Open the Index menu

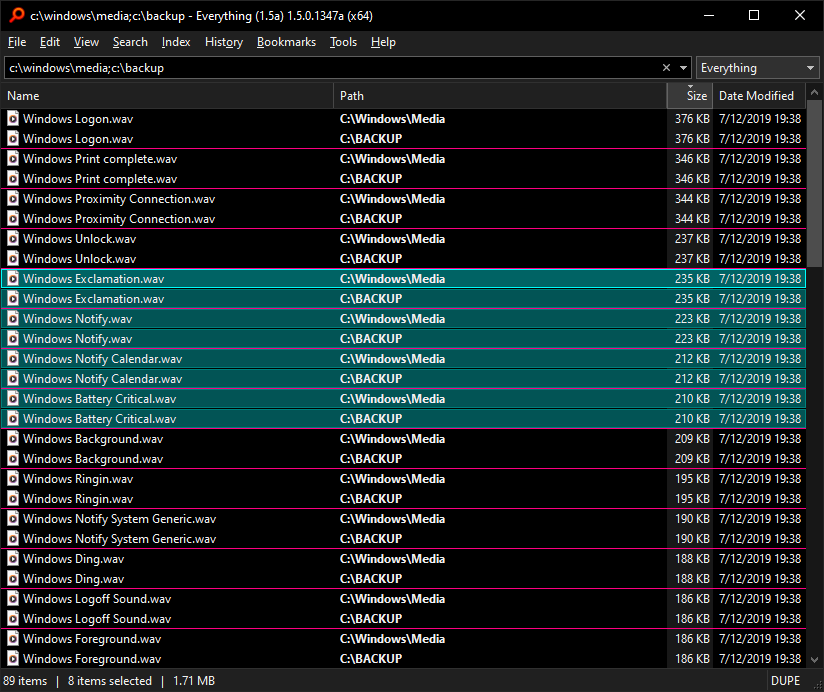click(x=176, y=42)
